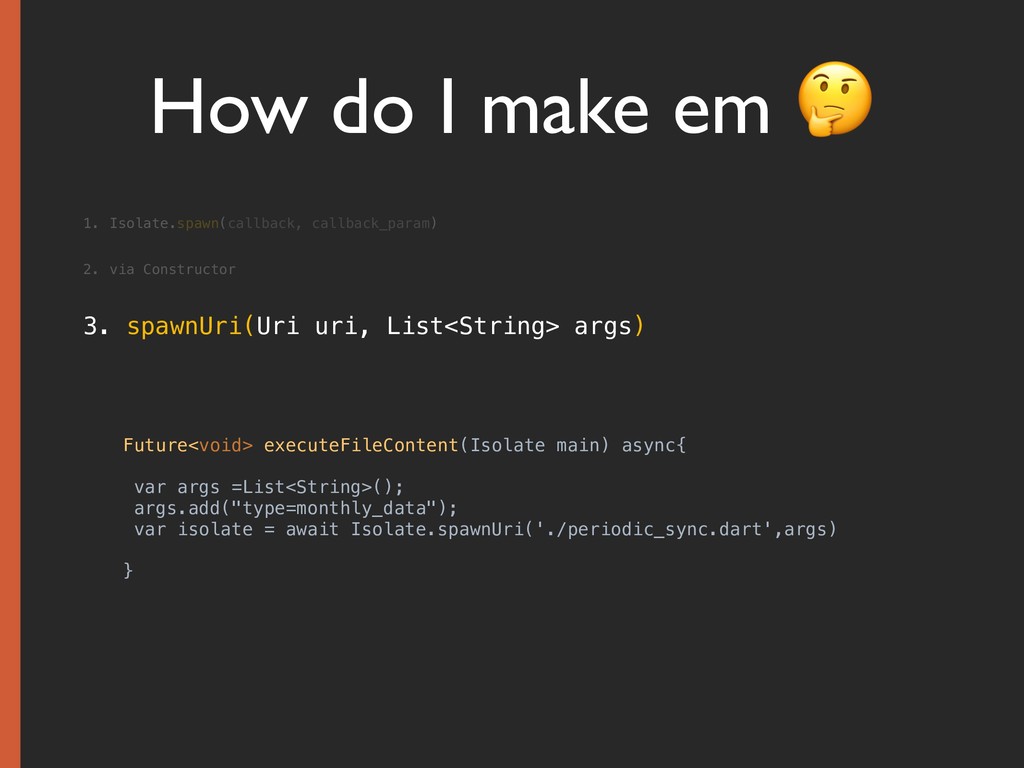The width and height of the screenshot is (1024, 768).
Task: Click the closing curly brace of function
Action: [x=128, y=570]
